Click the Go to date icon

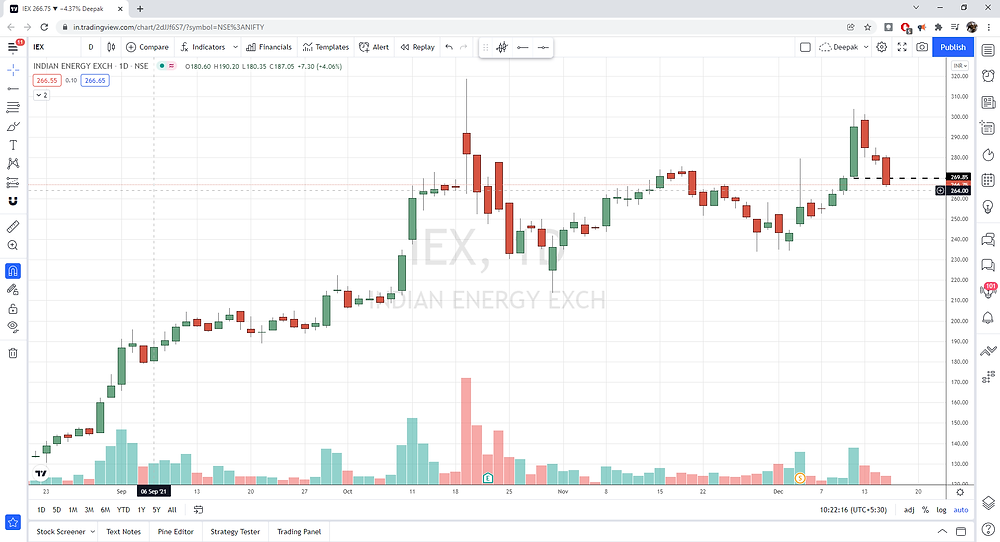198,509
